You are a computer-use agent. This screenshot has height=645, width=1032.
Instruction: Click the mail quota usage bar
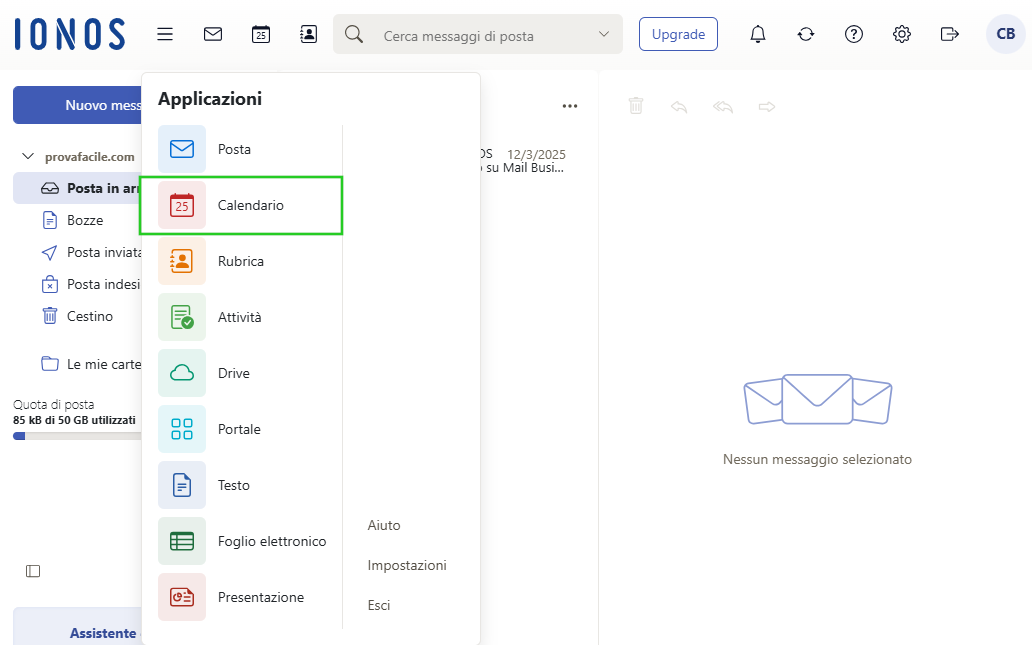click(x=75, y=436)
